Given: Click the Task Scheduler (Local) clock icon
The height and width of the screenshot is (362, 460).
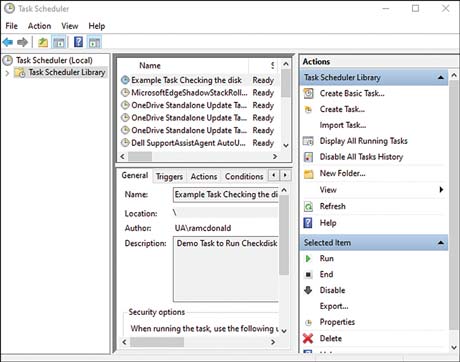Looking at the screenshot, I should pyautogui.click(x=8, y=60).
